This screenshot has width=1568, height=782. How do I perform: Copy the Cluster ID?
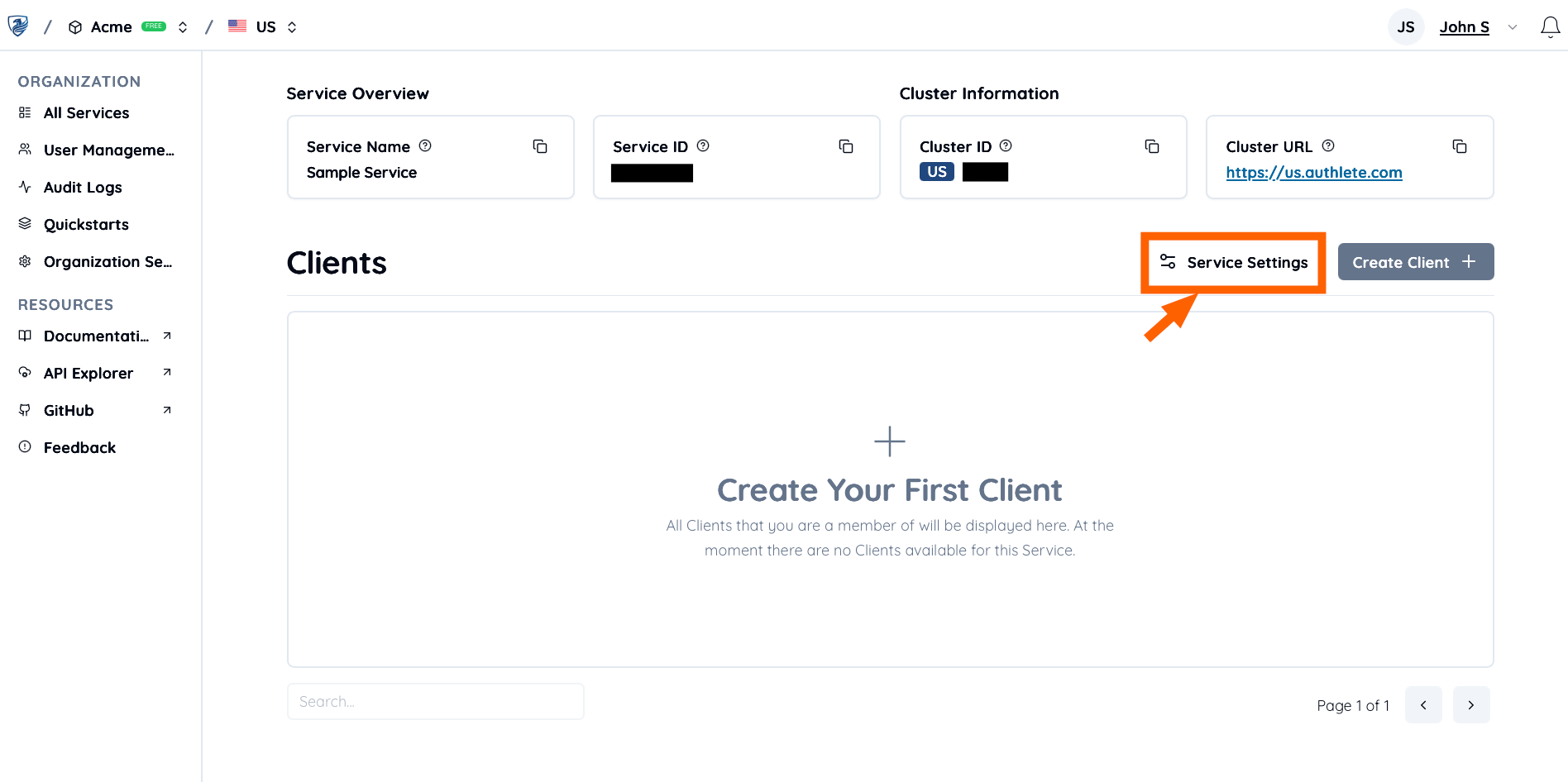[1152, 146]
